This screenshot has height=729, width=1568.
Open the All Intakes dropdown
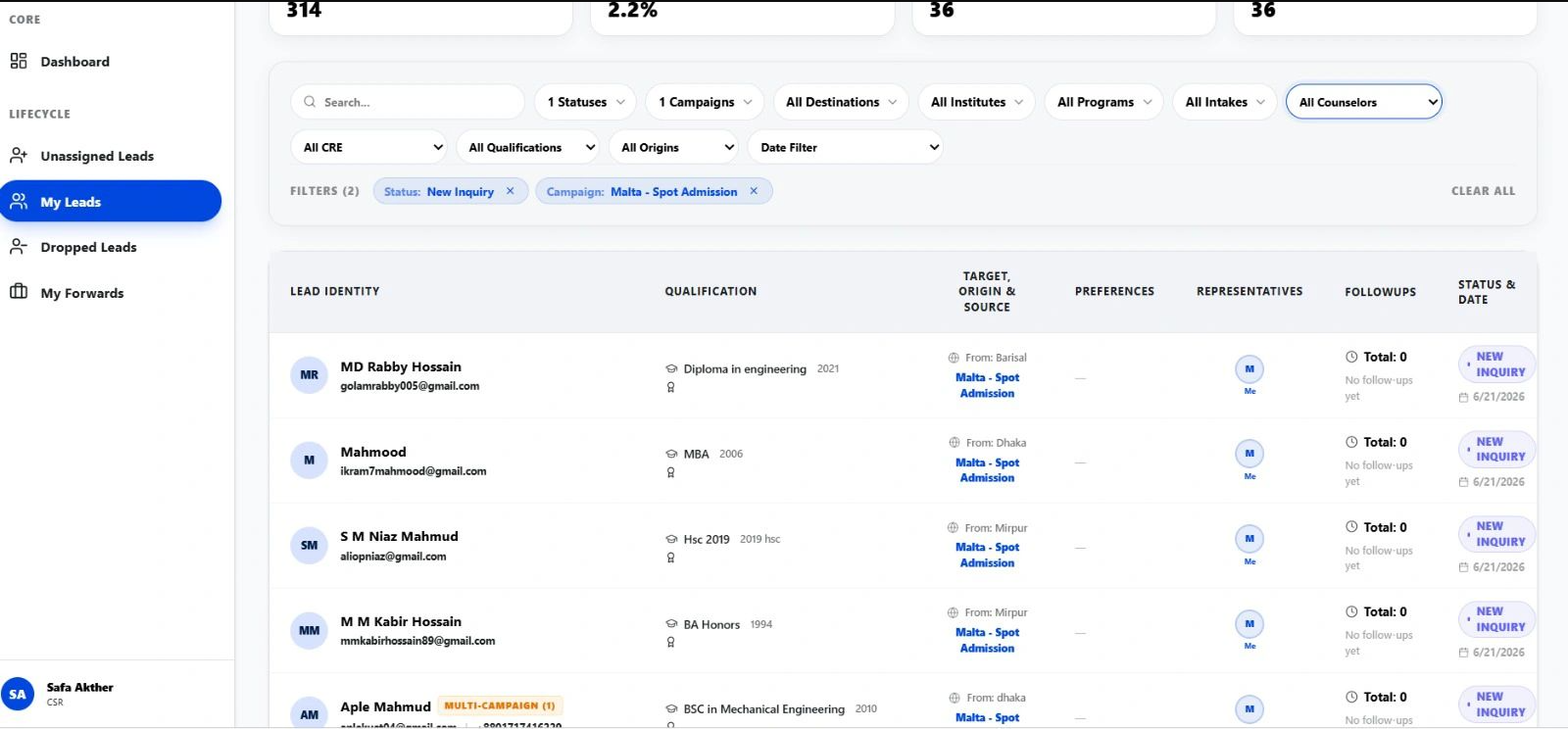(x=1225, y=102)
